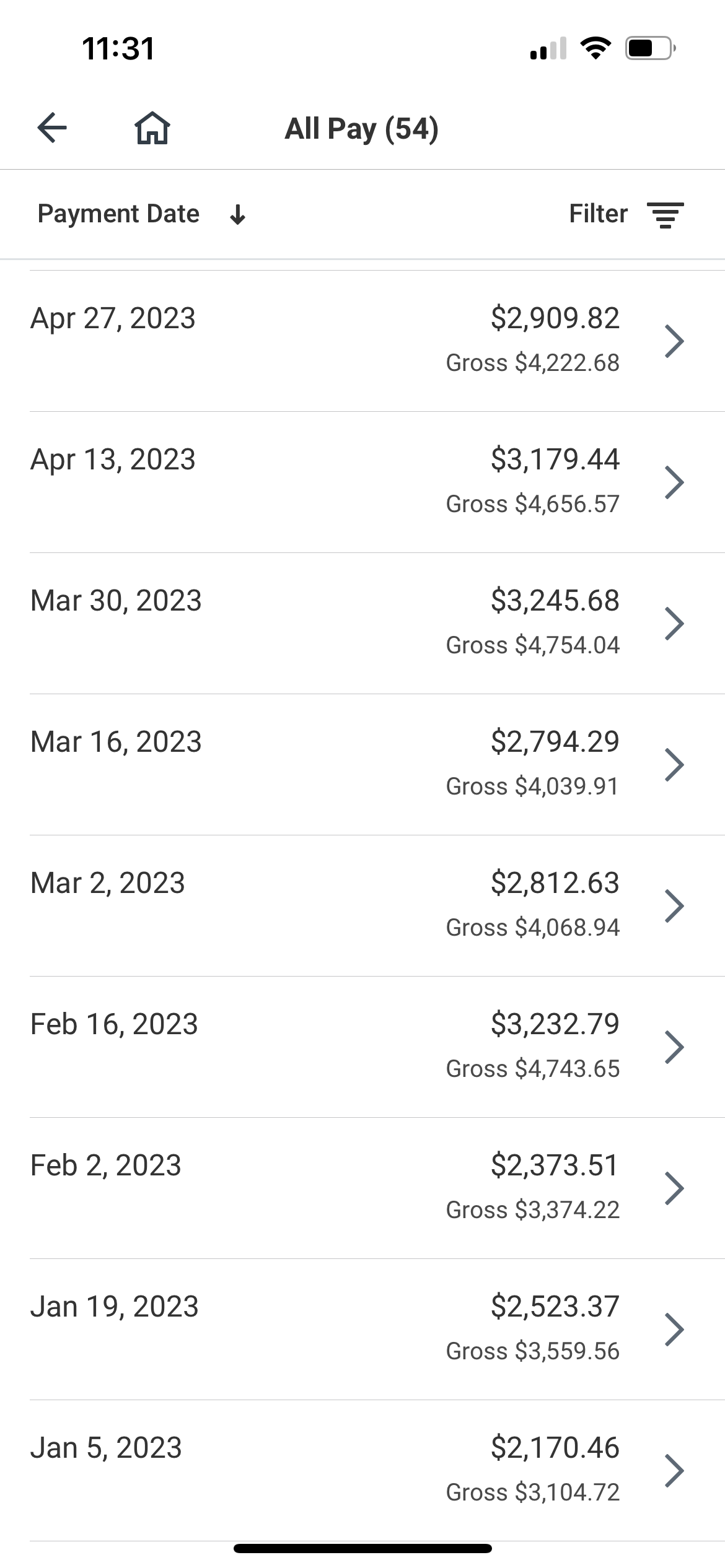
Task: Open chevron for Apr 13, 2023 payment
Action: [x=674, y=482]
